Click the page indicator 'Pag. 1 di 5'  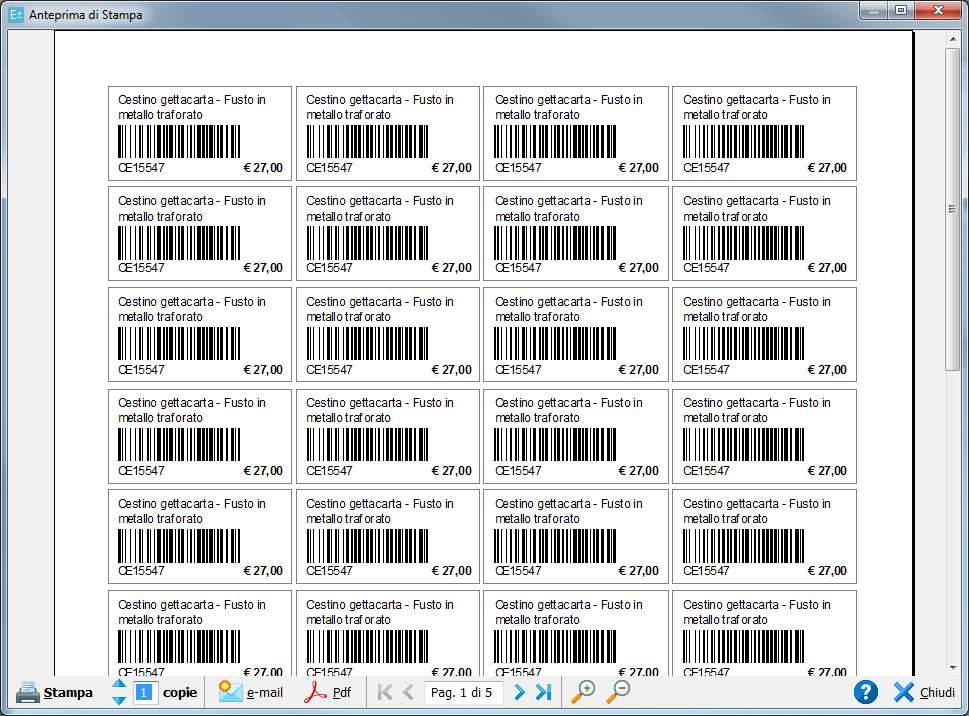pyautogui.click(x=462, y=692)
